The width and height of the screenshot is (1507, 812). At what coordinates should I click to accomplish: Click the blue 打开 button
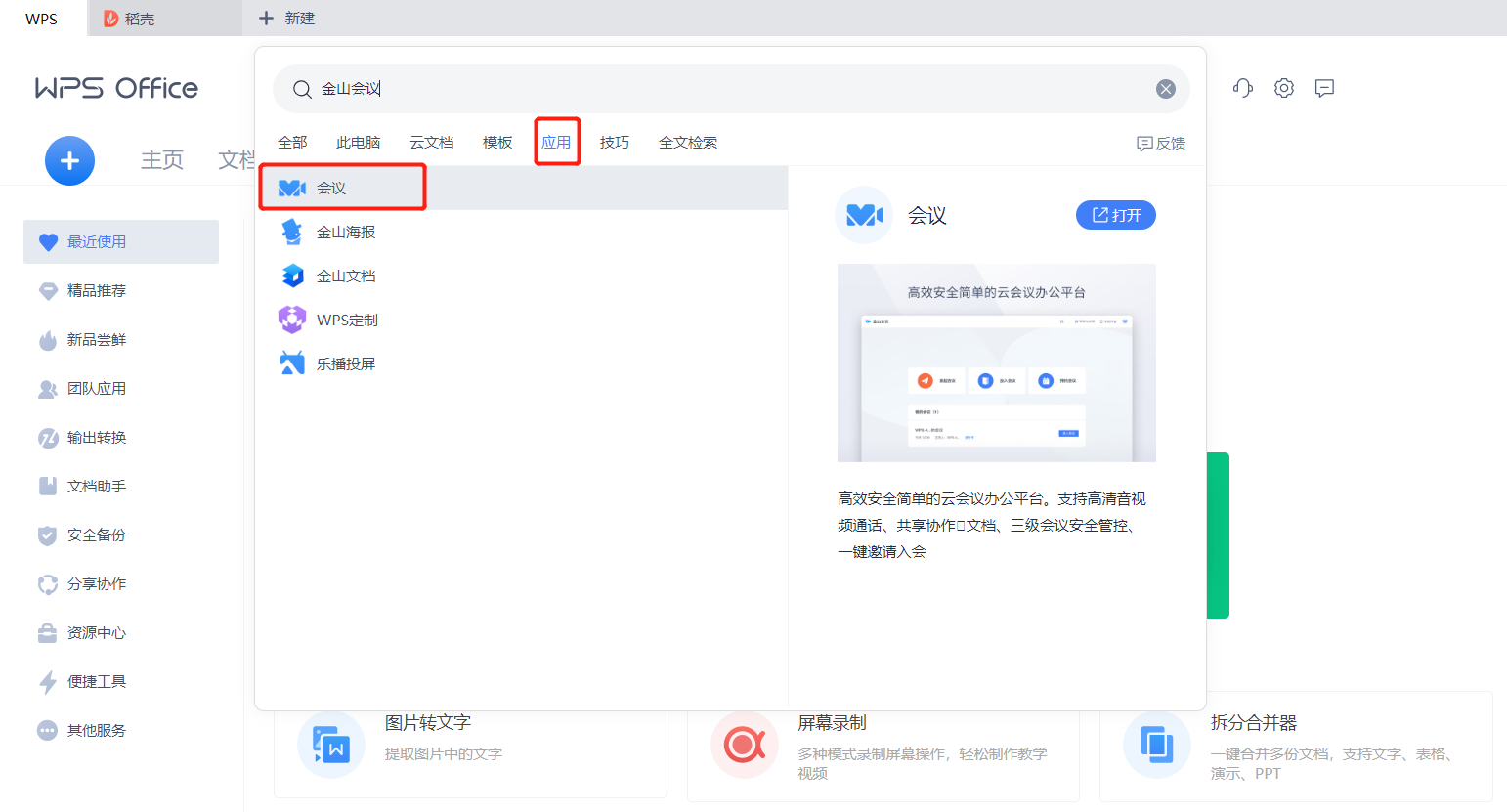pos(1116,215)
